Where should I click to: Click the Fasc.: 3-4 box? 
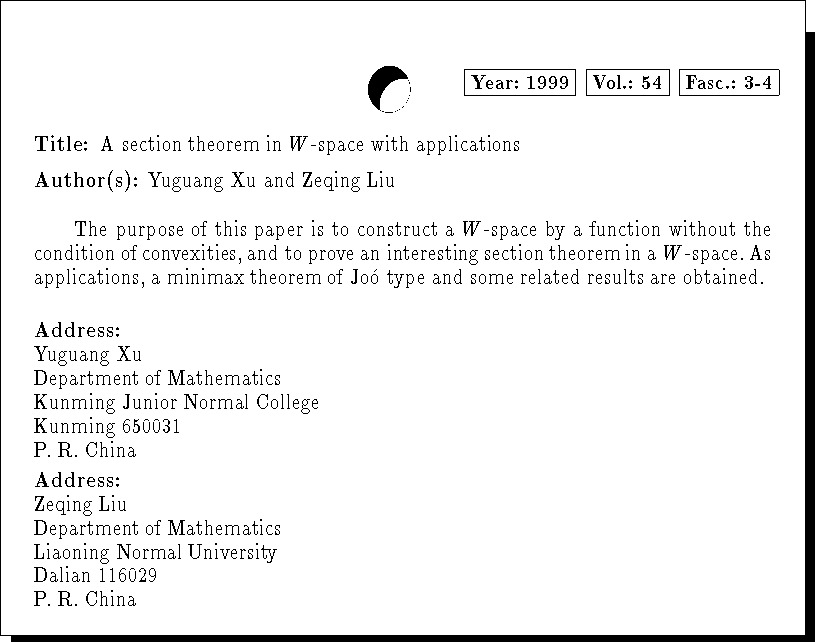pyautogui.click(x=728, y=83)
